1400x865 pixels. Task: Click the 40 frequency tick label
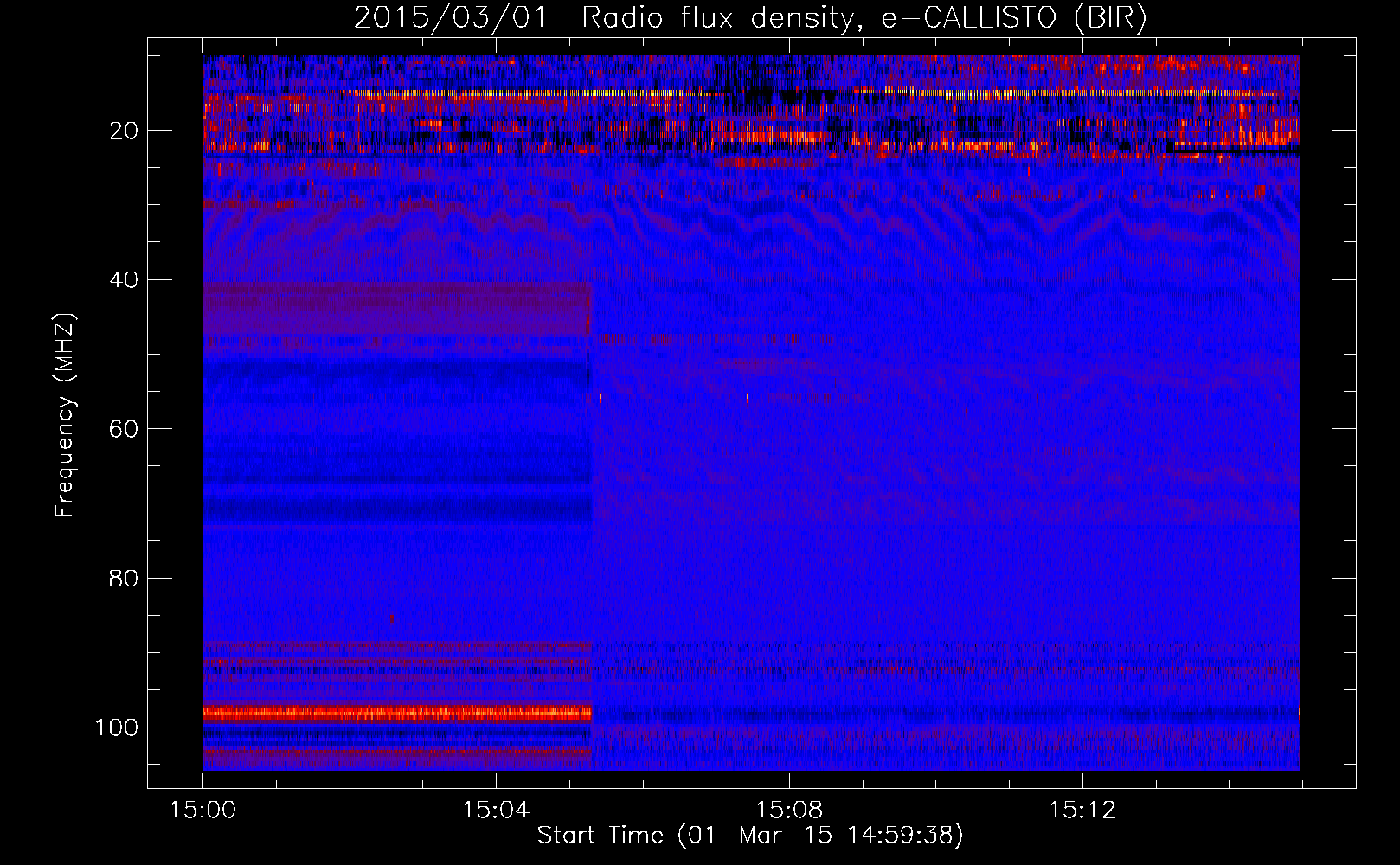click(x=124, y=279)
